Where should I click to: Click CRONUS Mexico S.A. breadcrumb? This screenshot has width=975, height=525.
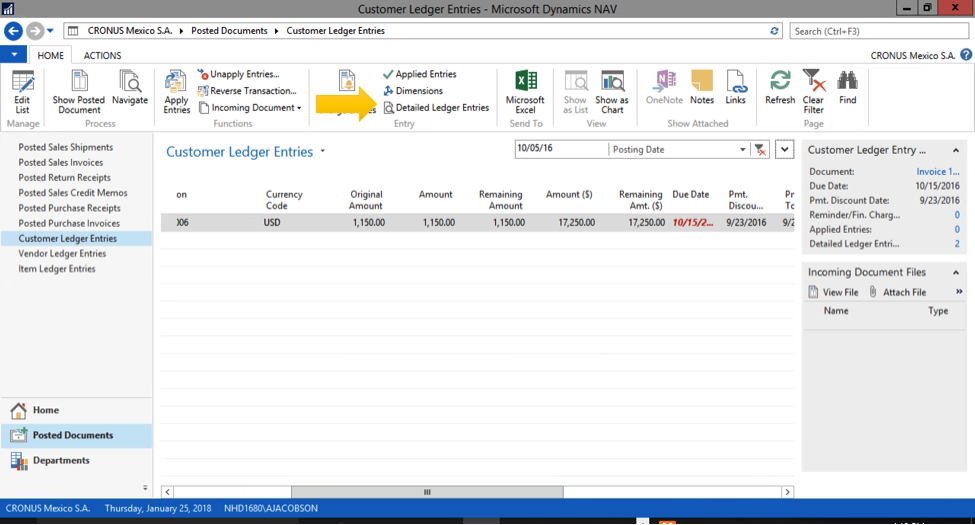(x=130, y=30)
